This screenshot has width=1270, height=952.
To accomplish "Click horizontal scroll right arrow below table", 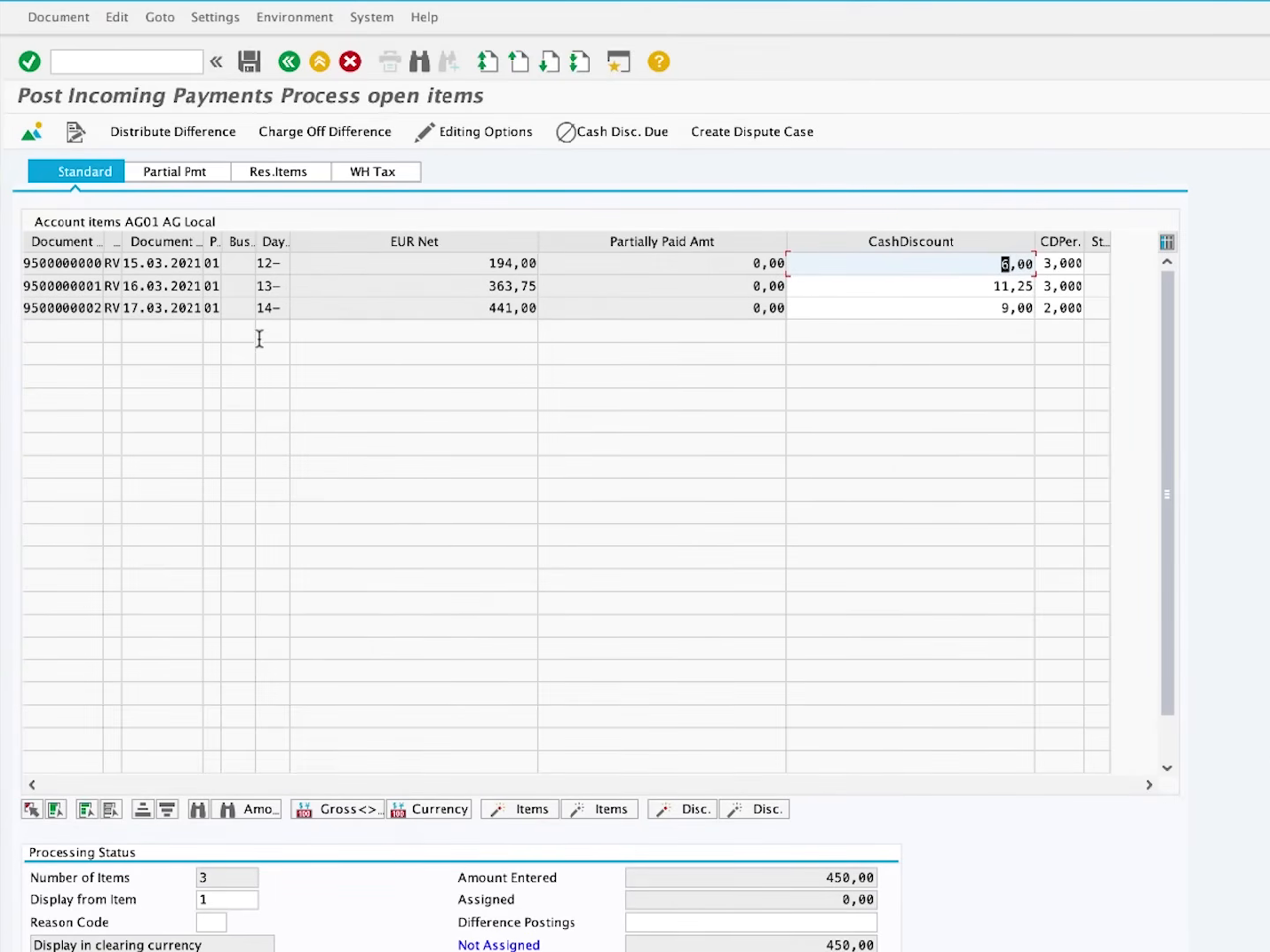I will pos(1149,785).
